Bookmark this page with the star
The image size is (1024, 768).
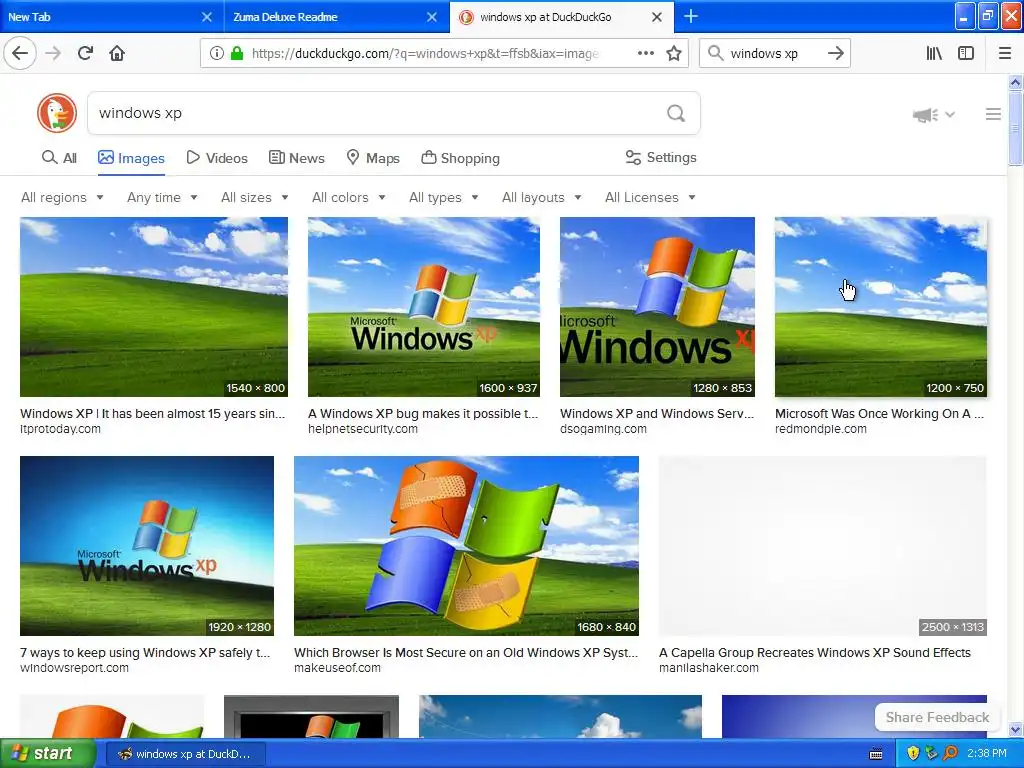(x=674, y=54)
